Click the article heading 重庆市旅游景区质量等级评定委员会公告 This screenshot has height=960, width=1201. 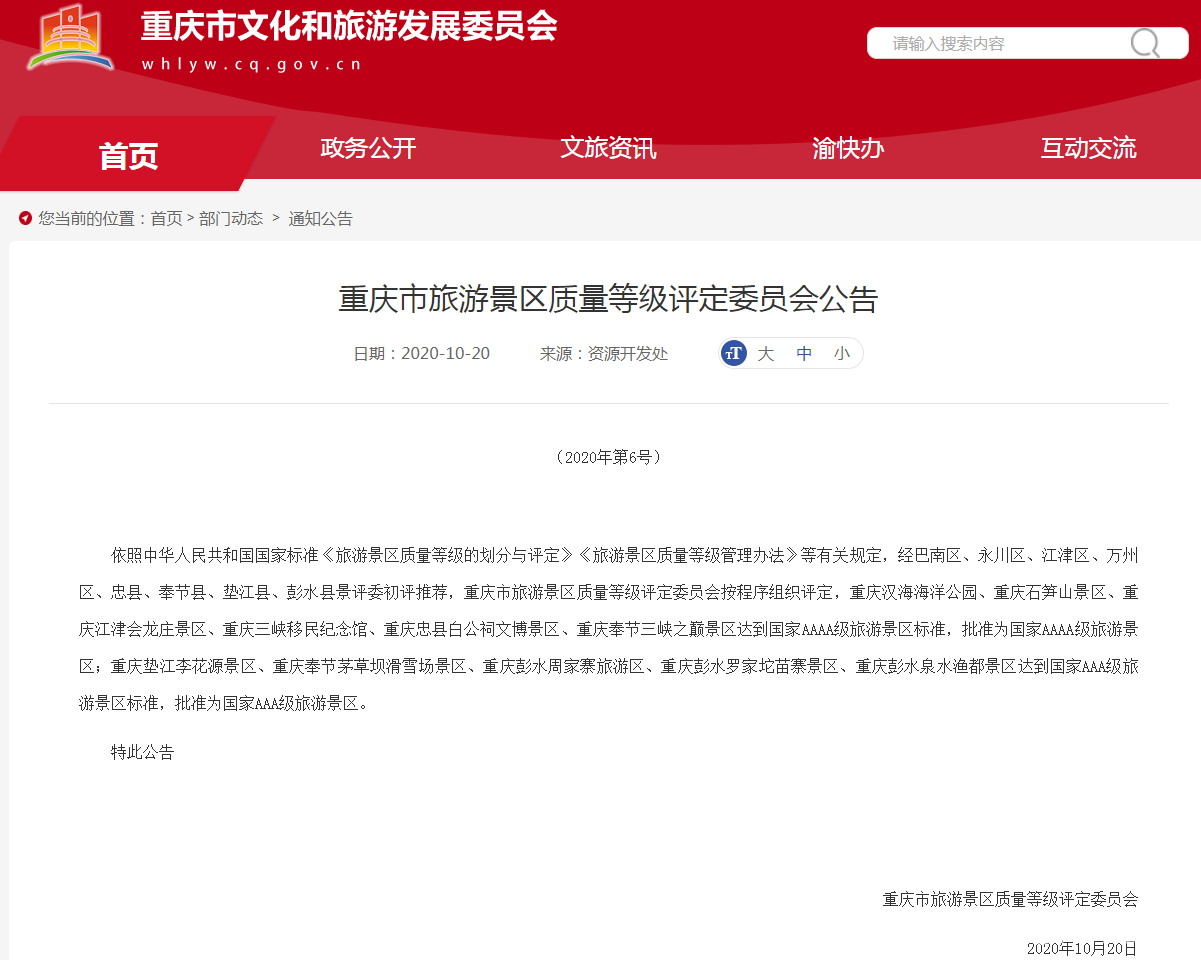(x=608, y=299)
